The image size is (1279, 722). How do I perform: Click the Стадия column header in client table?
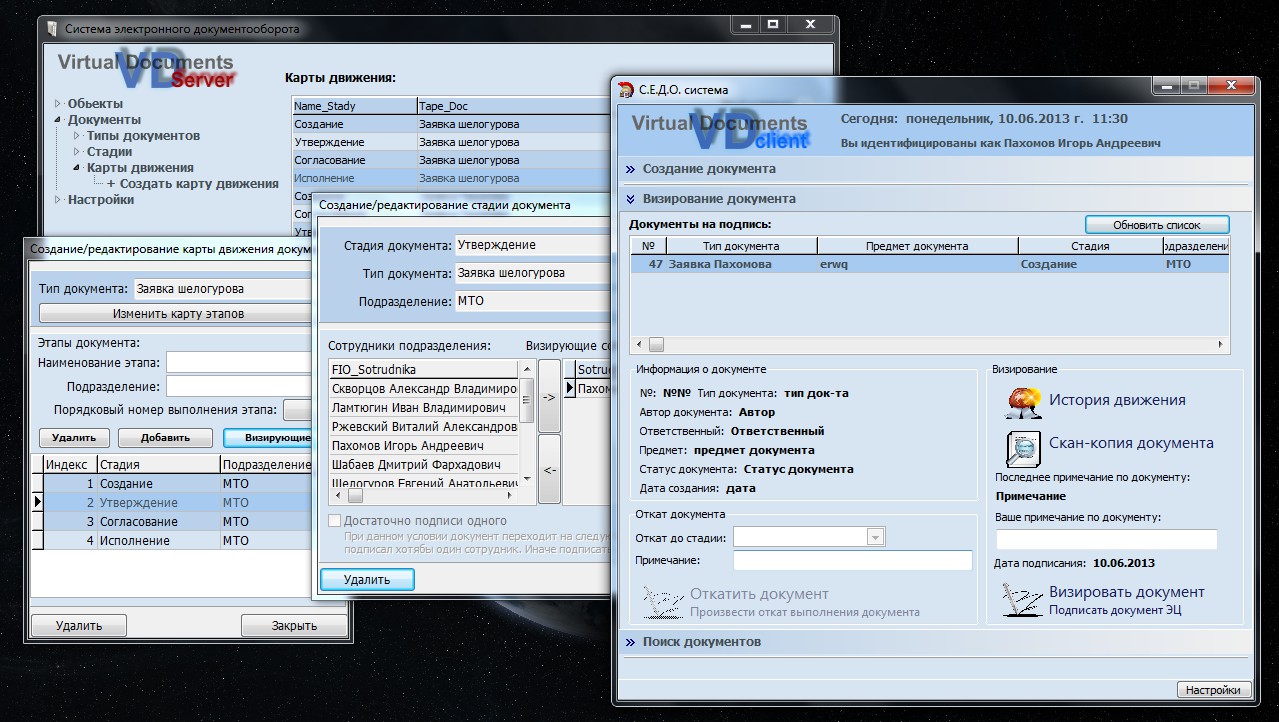(x=1090, y=246)
